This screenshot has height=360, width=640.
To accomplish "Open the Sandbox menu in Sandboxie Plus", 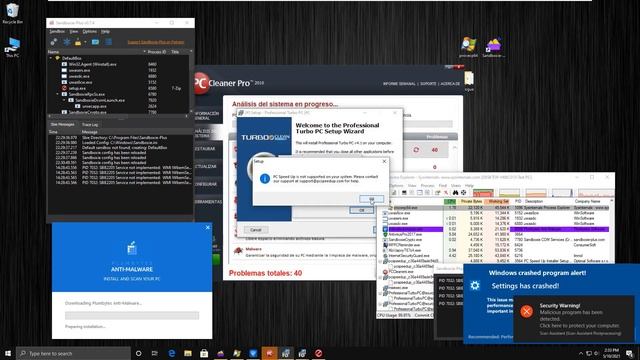I will point(57,31).
